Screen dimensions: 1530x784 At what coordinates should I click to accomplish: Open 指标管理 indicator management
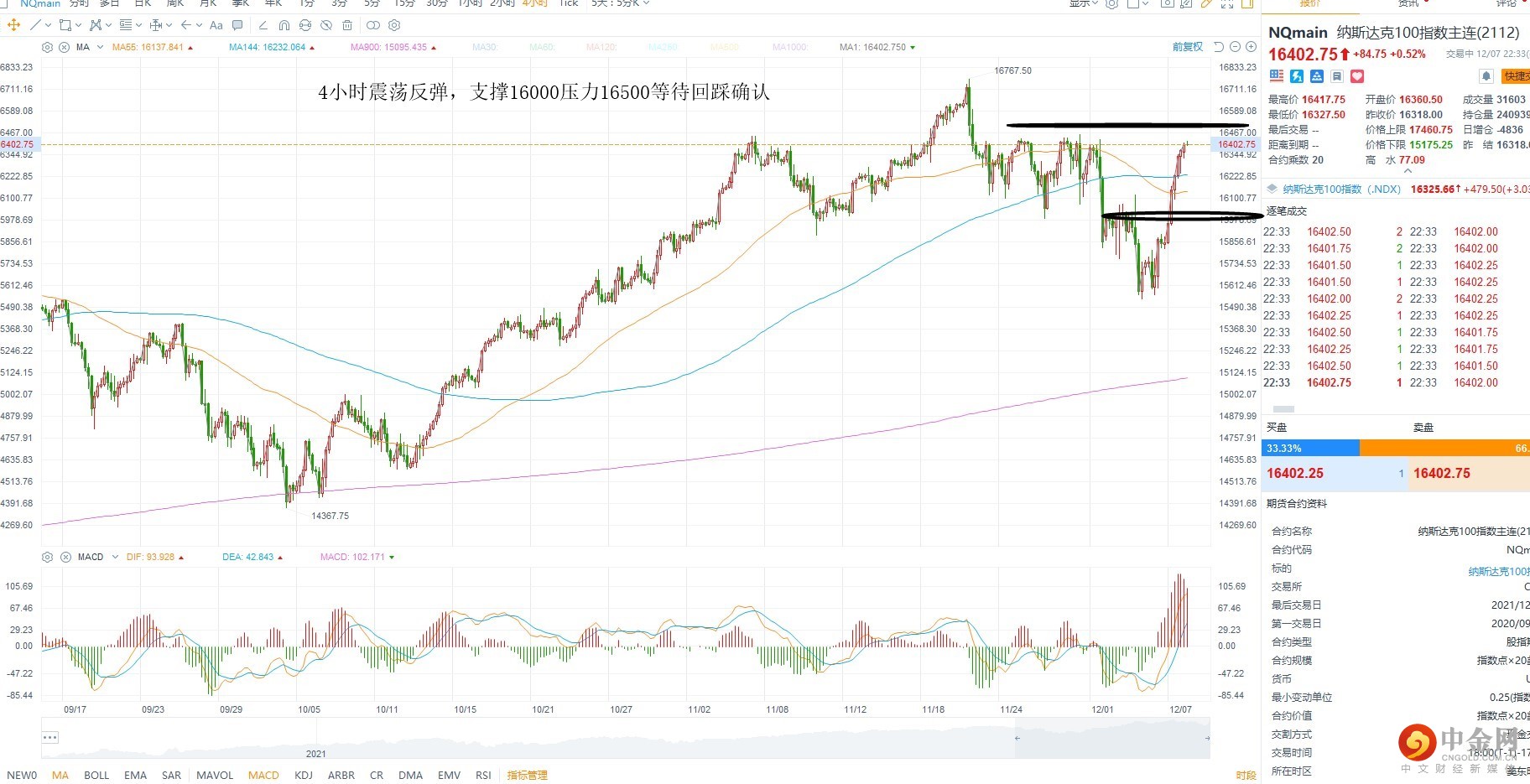527,776
